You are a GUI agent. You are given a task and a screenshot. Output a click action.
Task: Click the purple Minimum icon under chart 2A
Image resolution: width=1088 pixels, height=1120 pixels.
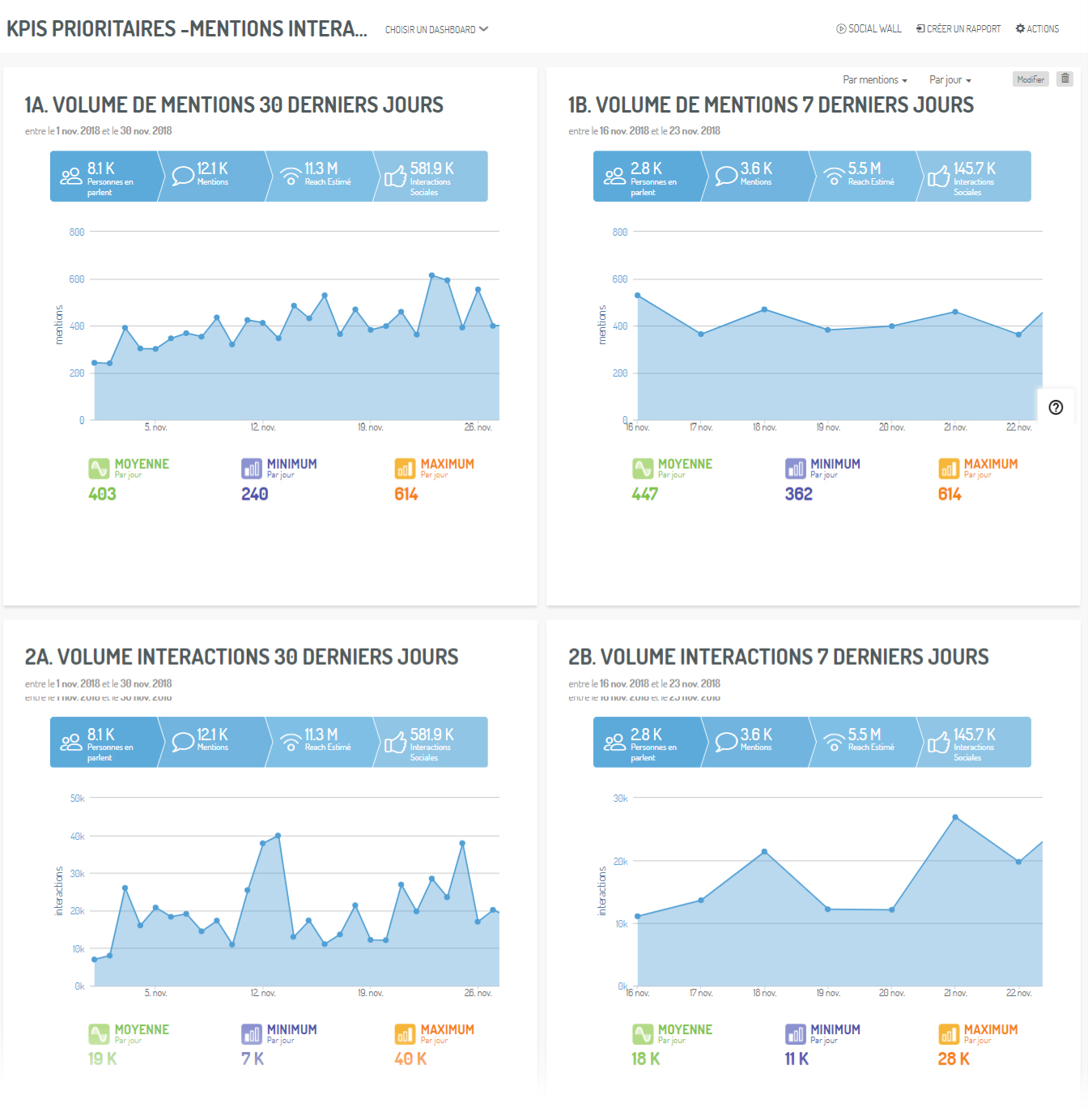point(252,1034)
